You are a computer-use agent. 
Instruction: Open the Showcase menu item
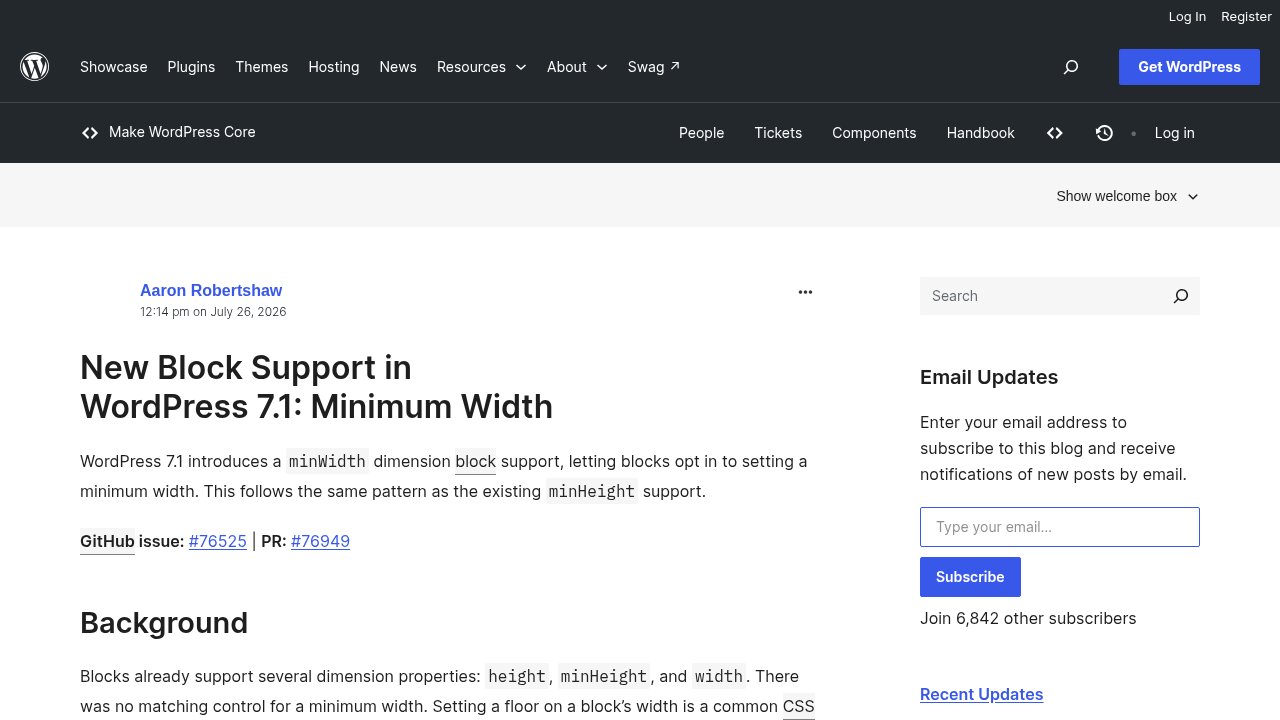coord(114,67)
